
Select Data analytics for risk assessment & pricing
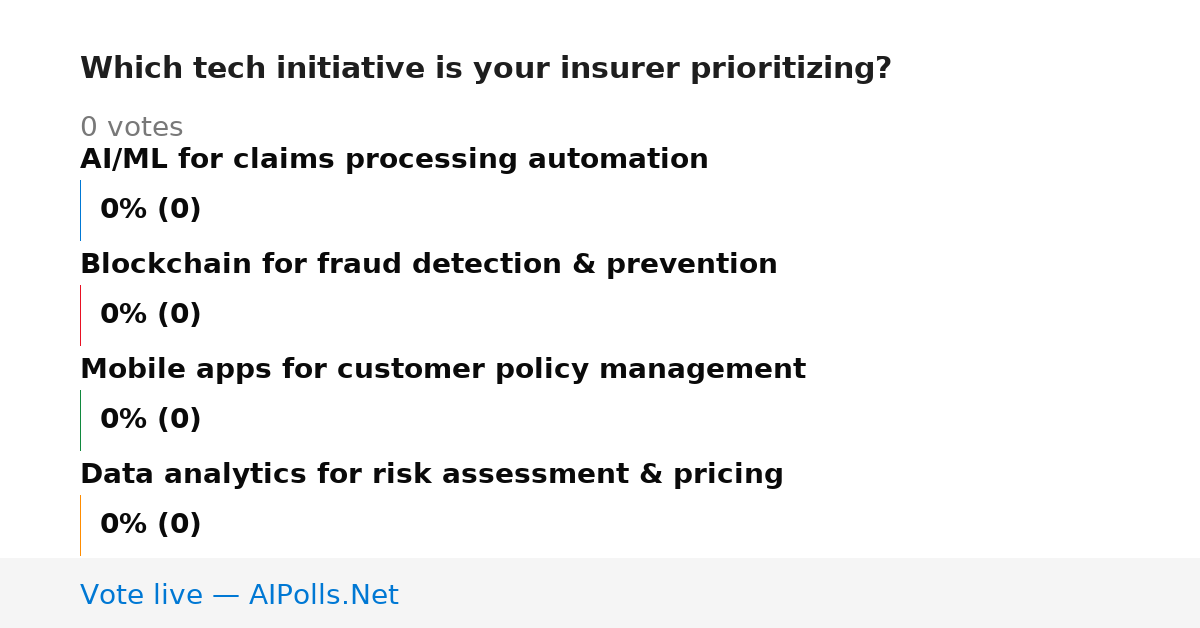(x=431, y=475)
